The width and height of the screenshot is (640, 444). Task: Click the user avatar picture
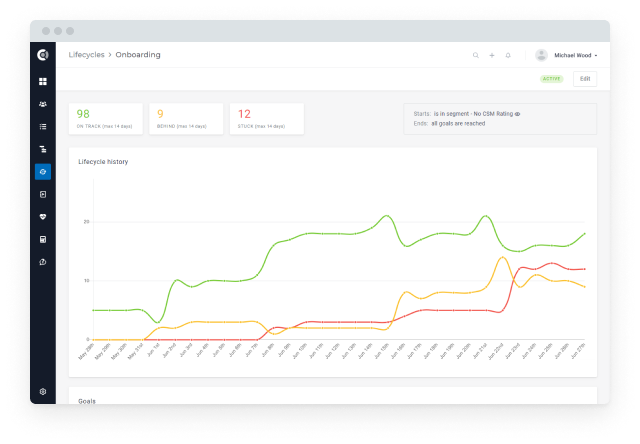(541, 55)
